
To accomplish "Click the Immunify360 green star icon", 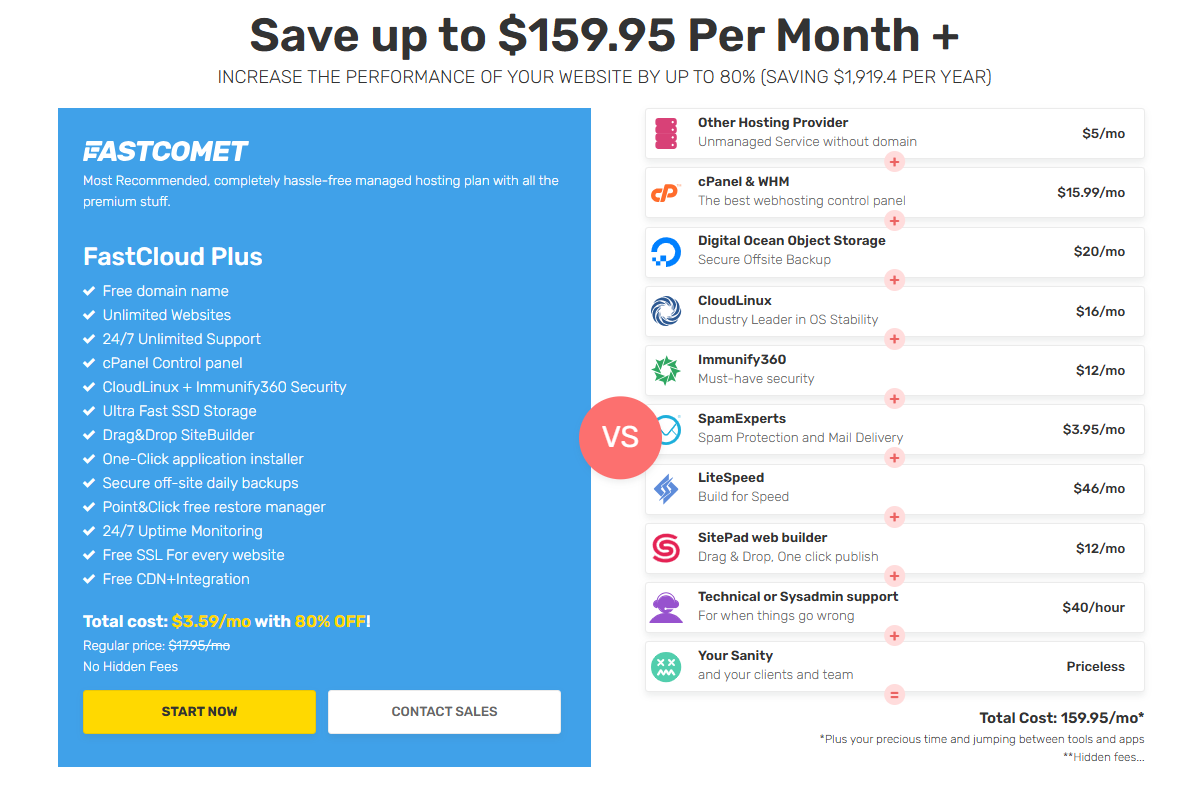I will tap(666, 370).
